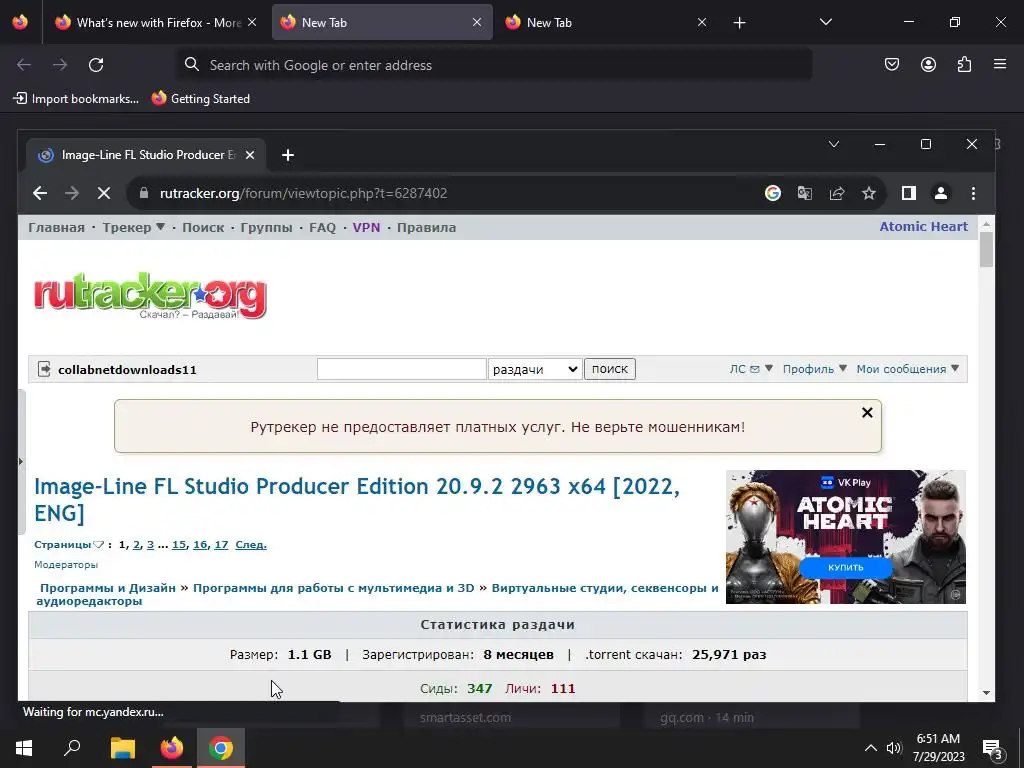
Task: Click the page vertical scrollbar thumb
Action: point(986,249)
